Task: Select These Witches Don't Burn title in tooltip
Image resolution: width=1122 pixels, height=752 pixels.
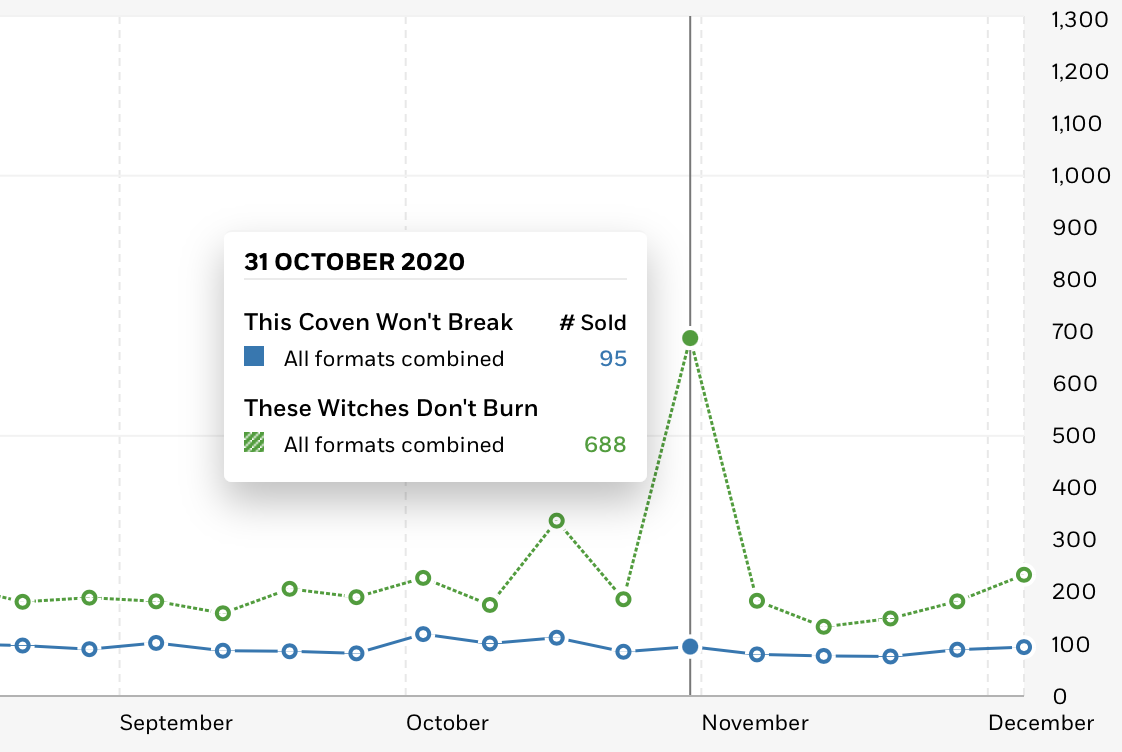Action: pos(391,408)
